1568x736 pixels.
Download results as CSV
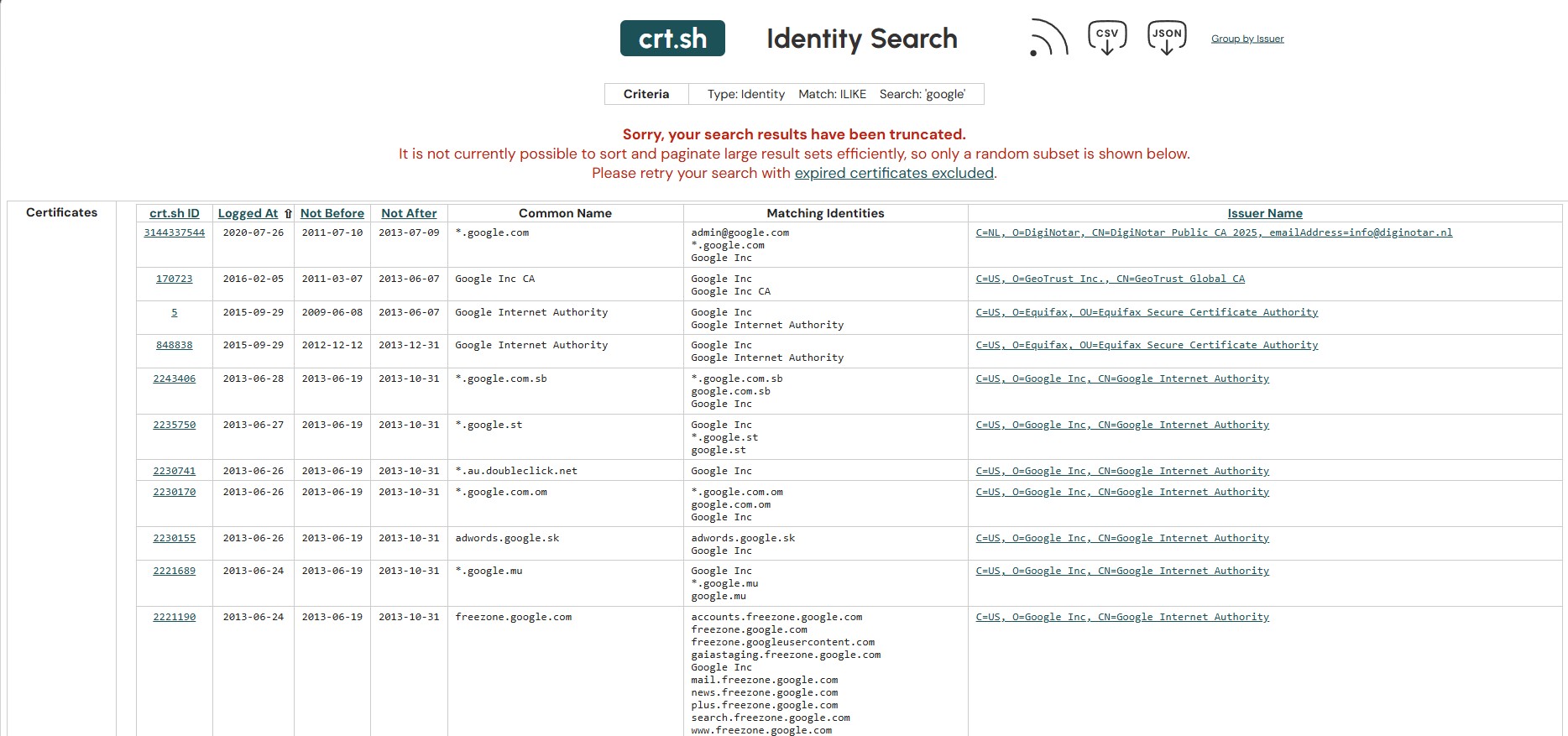pos(1107,38)
